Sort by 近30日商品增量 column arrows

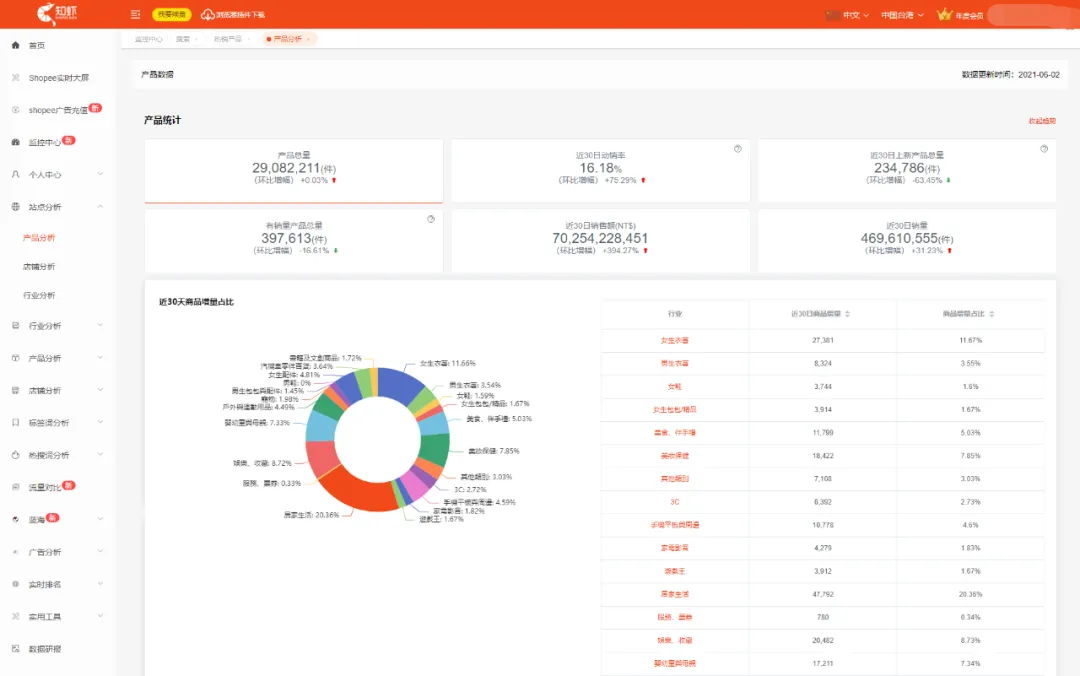[x=848, y=314]
